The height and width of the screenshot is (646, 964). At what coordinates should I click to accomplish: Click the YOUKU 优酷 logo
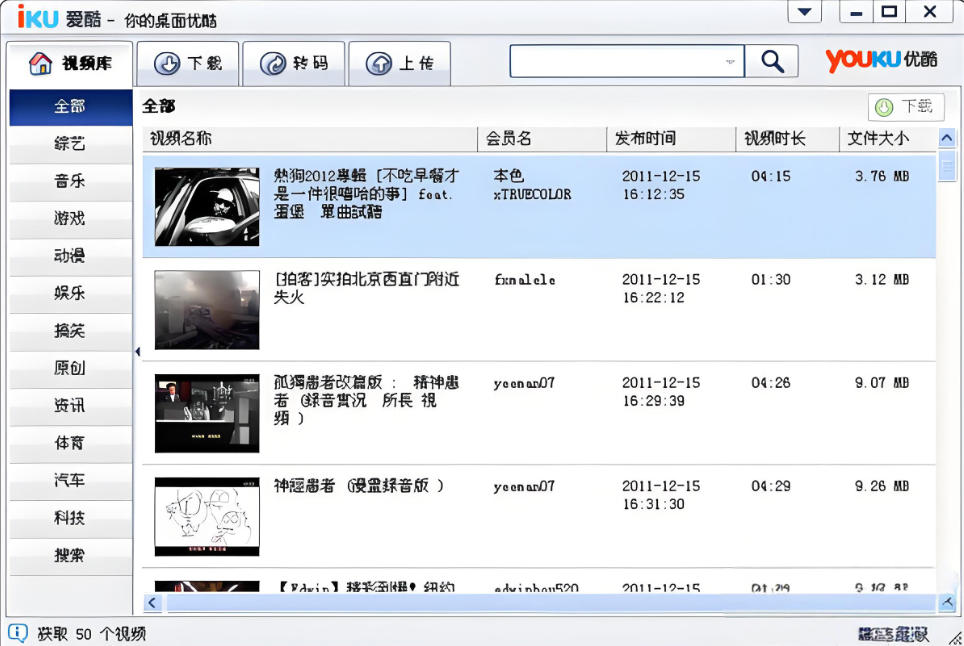[882, 60]
